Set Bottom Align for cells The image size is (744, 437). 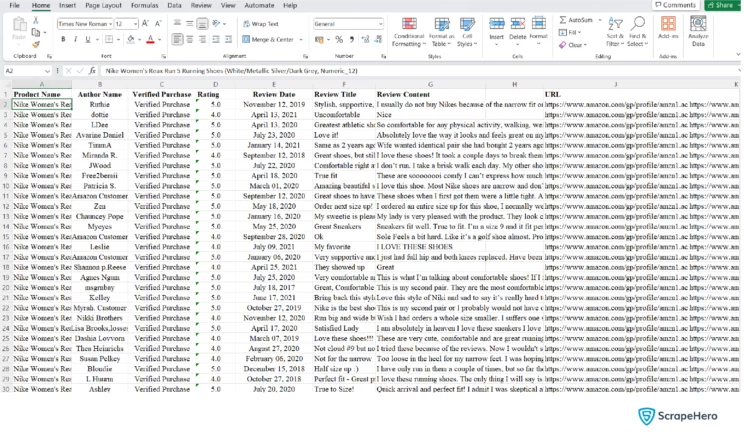(202, 23)
